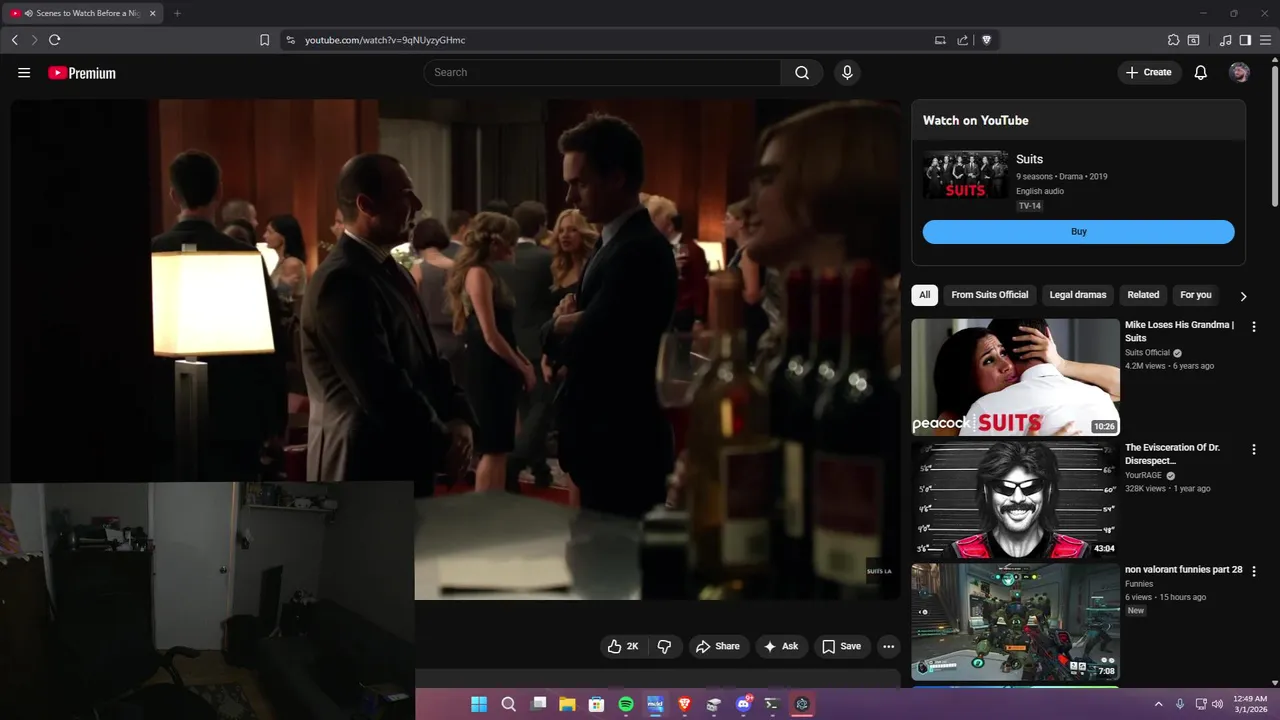1280x720 pixels.
Task: Open the tab search icon in the toolbar
Action: click(1193, 40)
